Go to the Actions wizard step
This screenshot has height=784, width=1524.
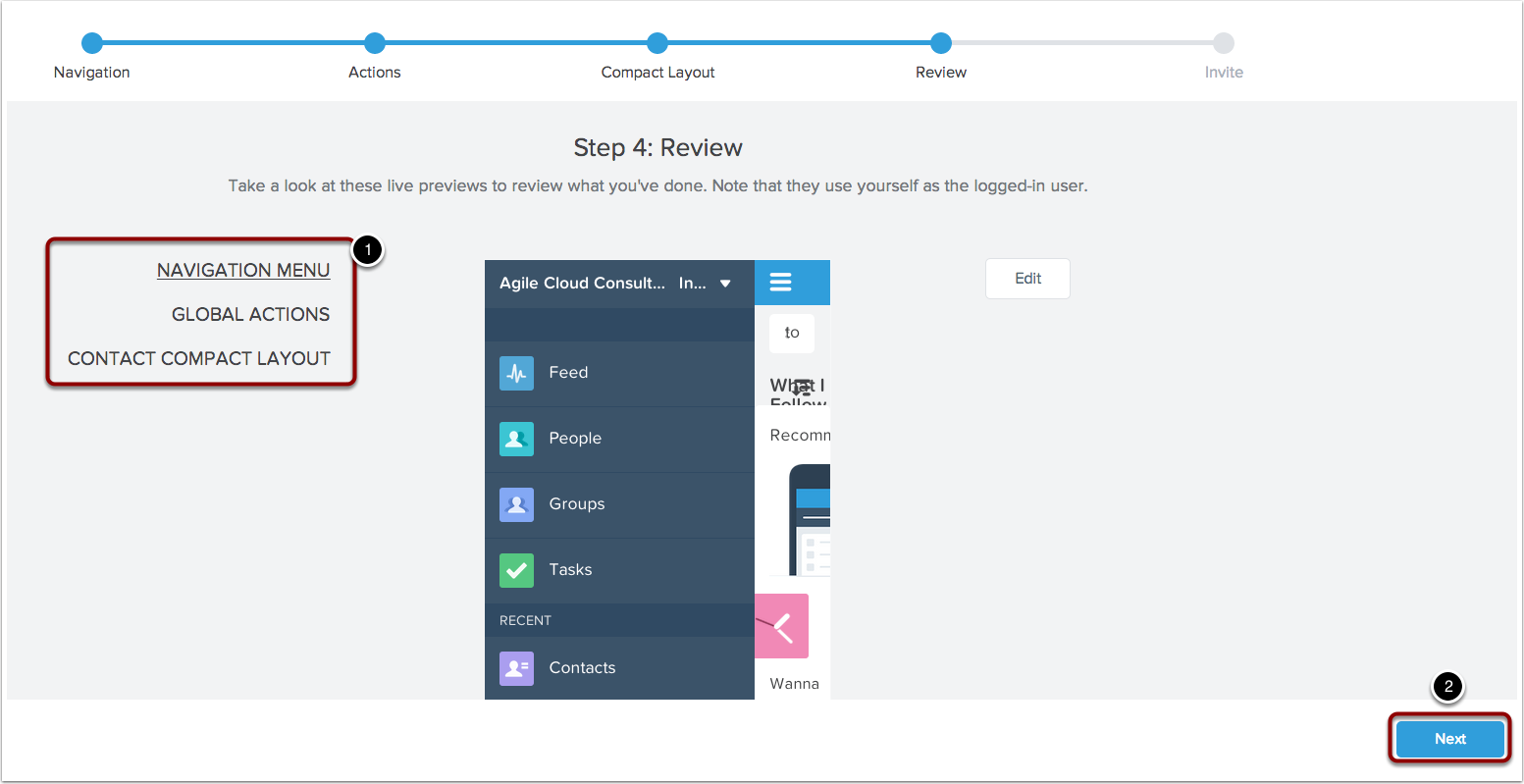click(x=375, y=43)
